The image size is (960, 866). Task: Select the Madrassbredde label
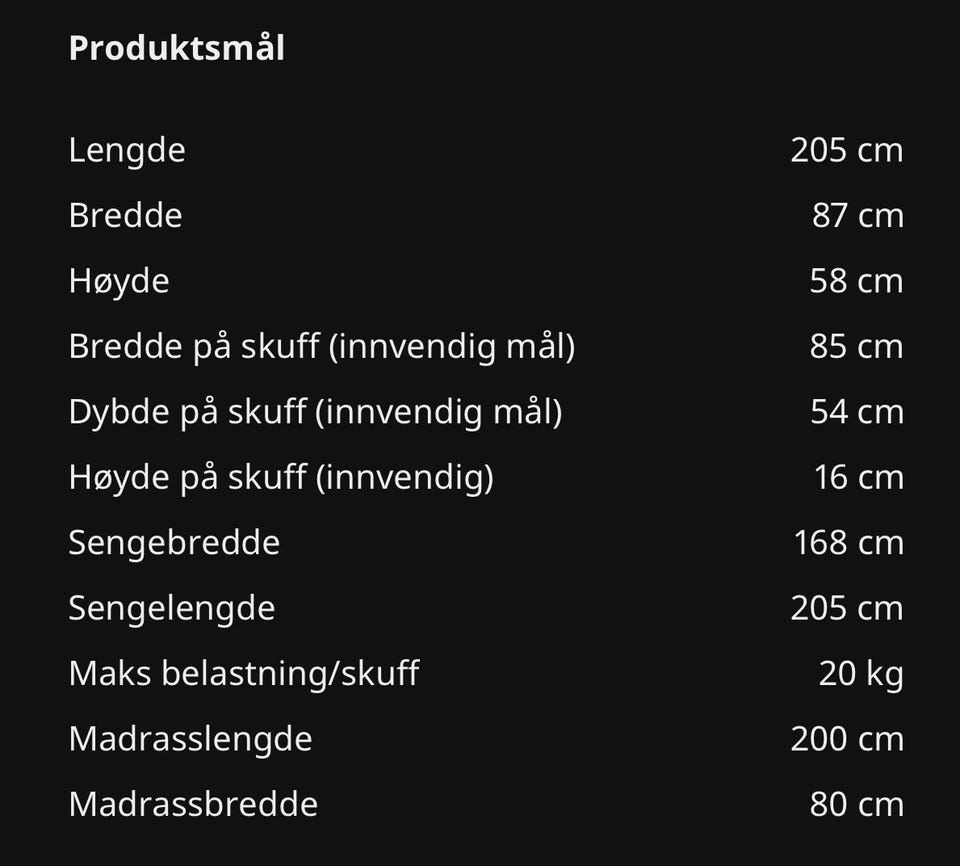point(193,804)
